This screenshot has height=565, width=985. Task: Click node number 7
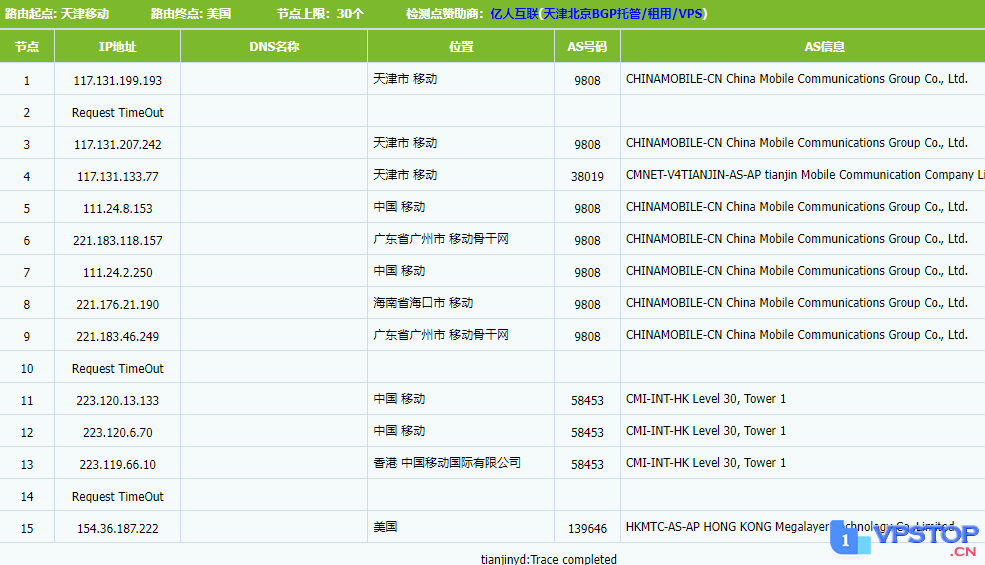click(x=26, y=273)
